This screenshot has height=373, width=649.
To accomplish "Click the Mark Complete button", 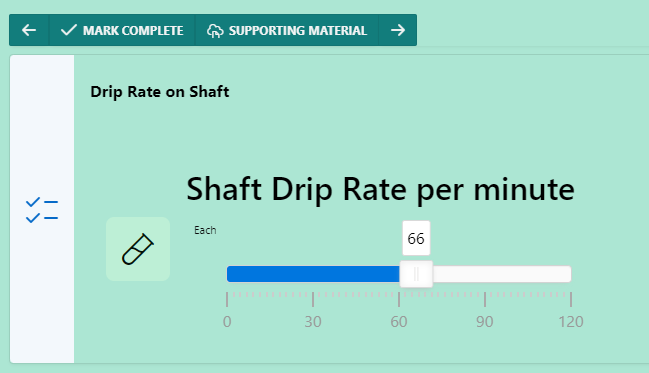I will click(122, 30).
